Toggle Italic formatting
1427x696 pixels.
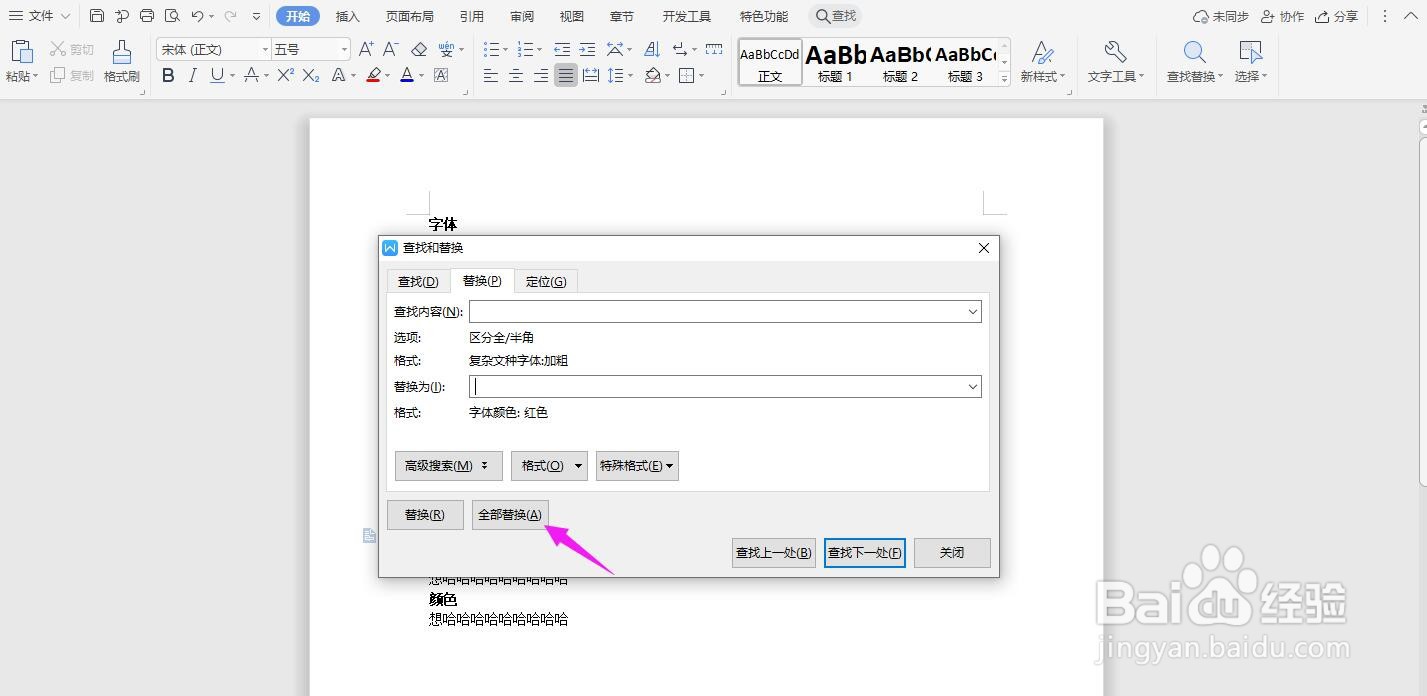pos(192,75)
